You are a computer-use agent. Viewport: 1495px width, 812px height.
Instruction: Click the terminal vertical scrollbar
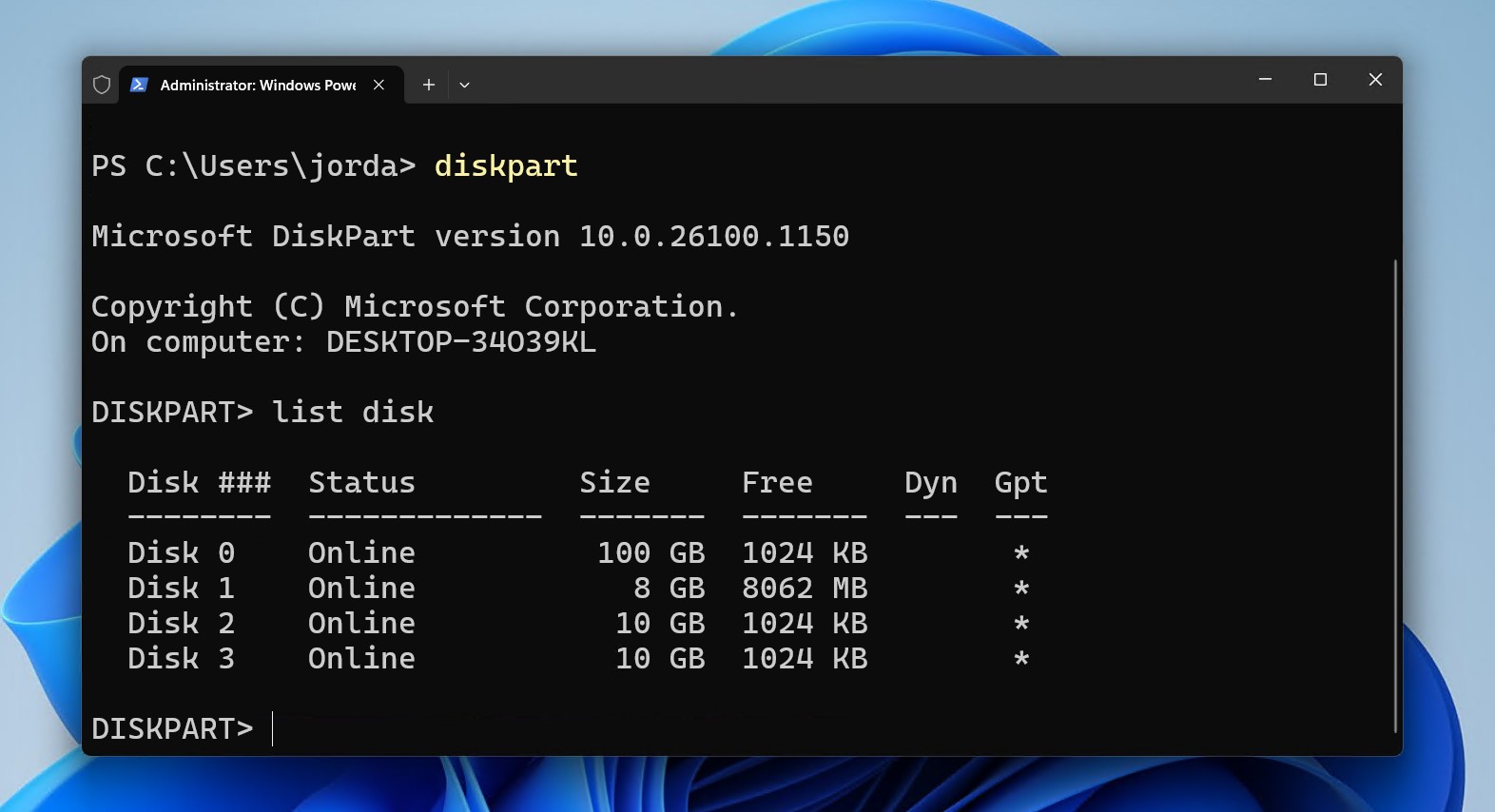pos(1395,495)
